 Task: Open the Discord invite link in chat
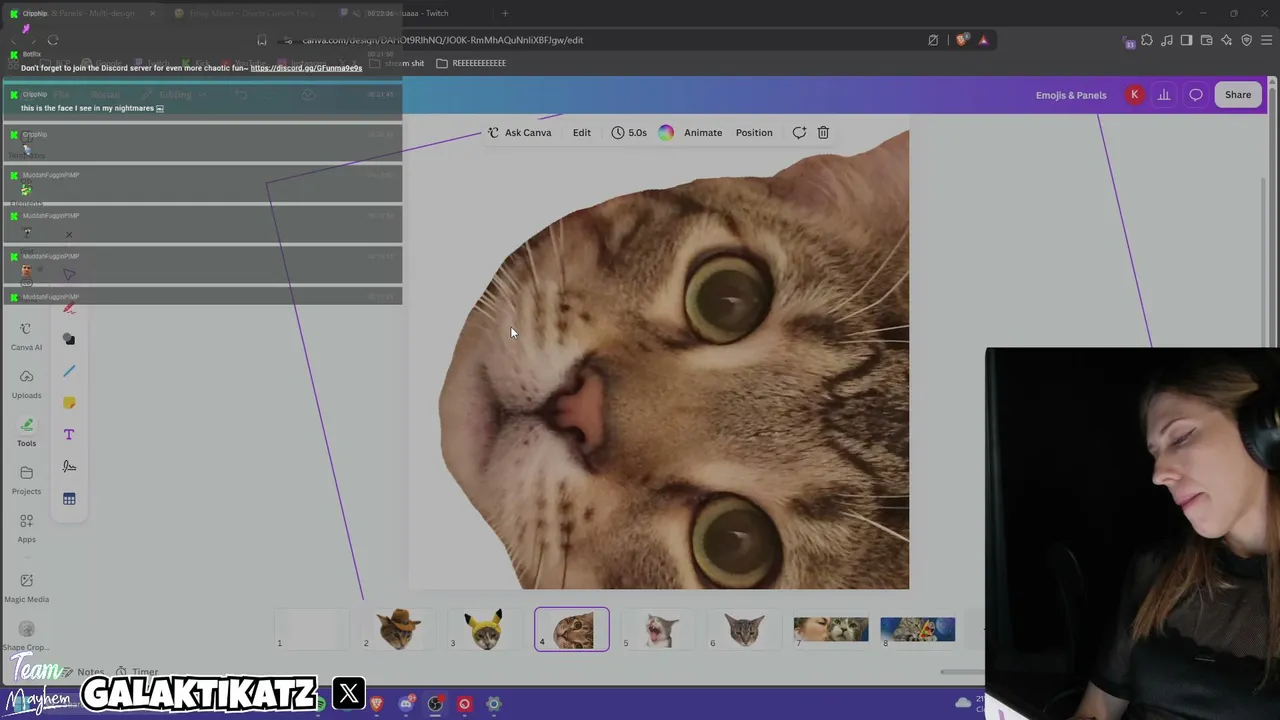[306, 68]
